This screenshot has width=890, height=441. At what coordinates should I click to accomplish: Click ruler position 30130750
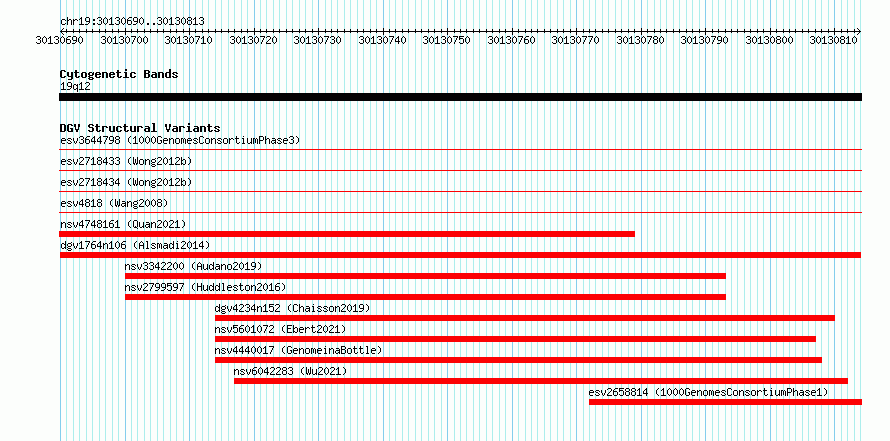tap(447, 40)
